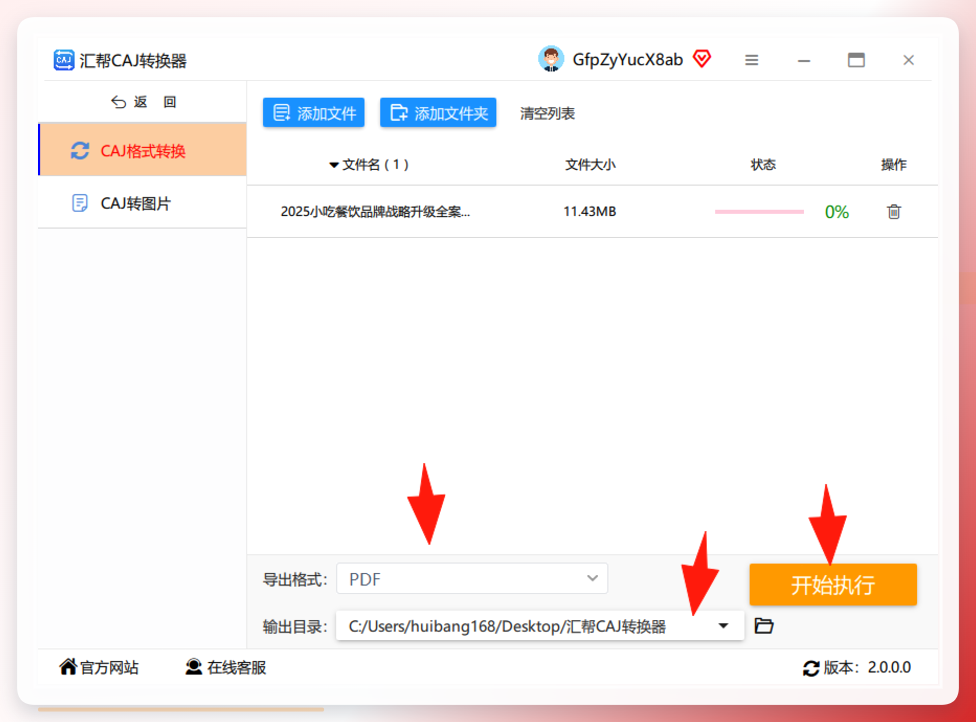Click the 官方网站 home icon
The image size is (976, 722).
[x=68, y=667]
